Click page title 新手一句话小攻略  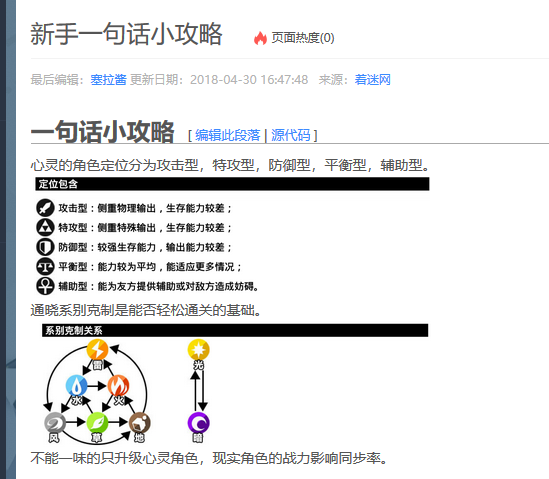pos(126,34)
